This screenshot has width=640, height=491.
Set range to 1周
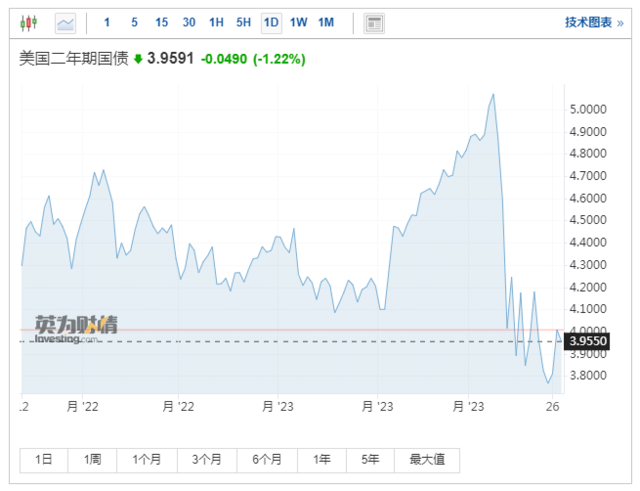coord(92,460)
